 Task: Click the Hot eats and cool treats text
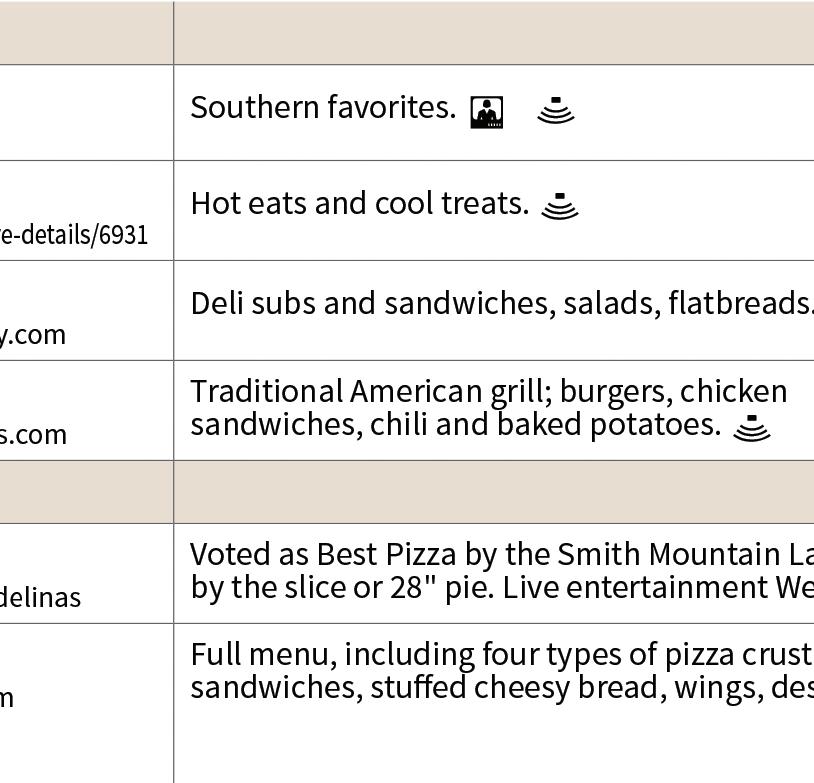359,204
